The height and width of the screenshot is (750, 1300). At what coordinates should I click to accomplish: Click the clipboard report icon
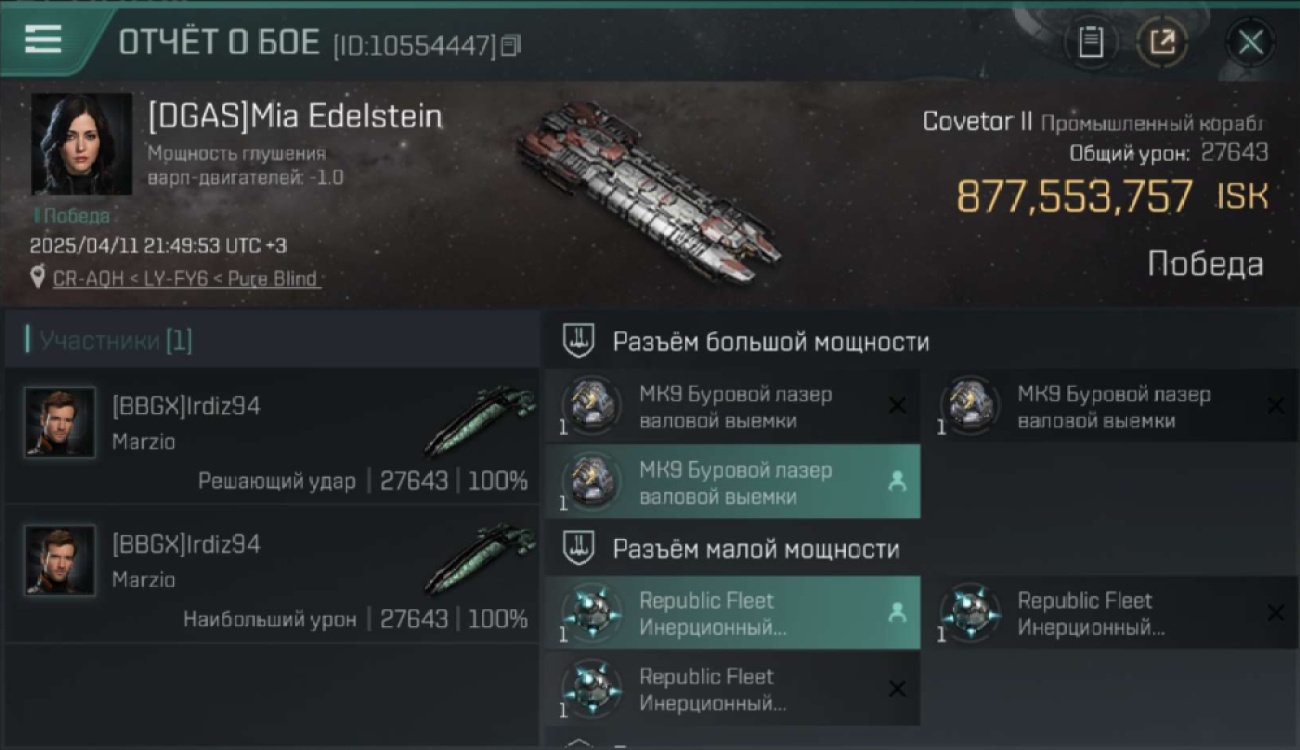pyautogui.click(x=1091, y=42)
